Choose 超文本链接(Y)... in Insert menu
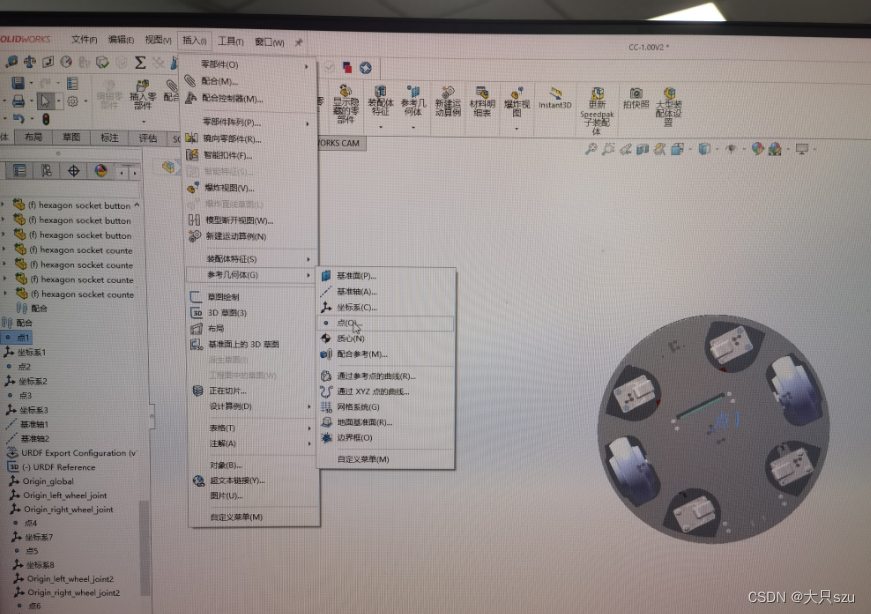The width and height of the screenshot is (871, 614). point(253,481)
